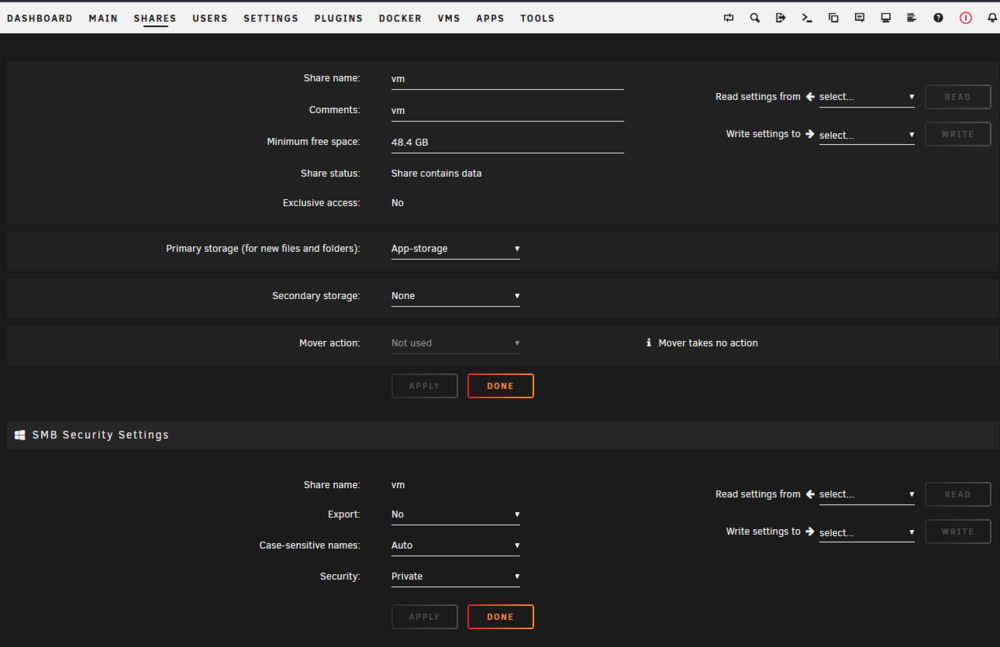The height and width of the screenshot is (647, 1000).
Task: Open the Primary storage App-storage dropdown
Action: click(455, 249)
